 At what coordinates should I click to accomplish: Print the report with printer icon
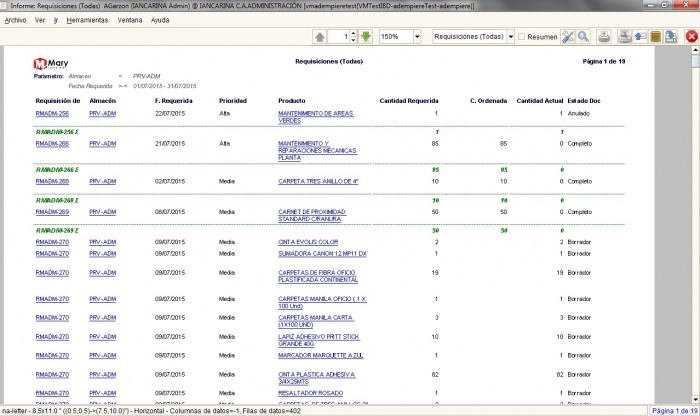[x=604, y=37]
